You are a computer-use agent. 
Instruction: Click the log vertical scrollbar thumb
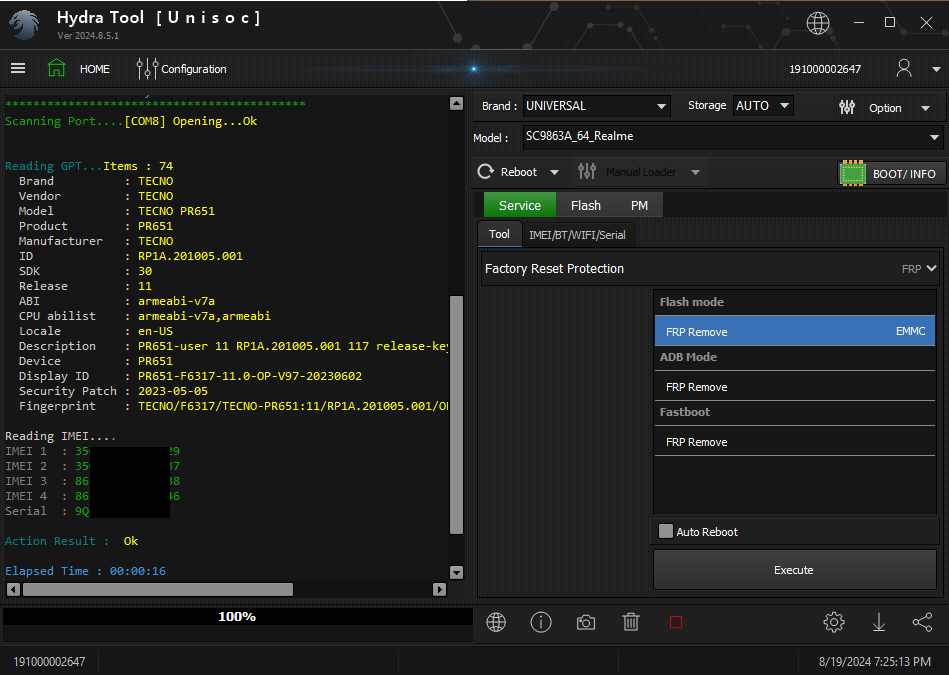(x=456, y=415)
